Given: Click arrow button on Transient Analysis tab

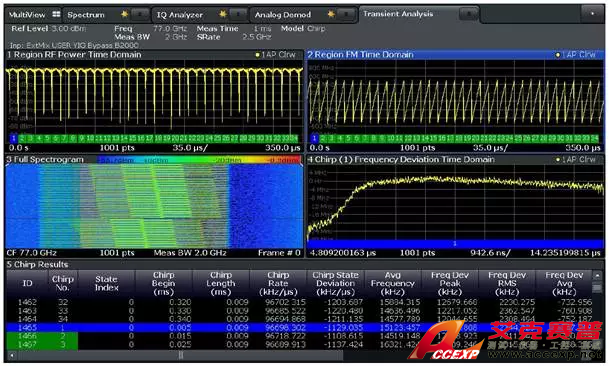Looking at the screenshot, I should [468, 14].
